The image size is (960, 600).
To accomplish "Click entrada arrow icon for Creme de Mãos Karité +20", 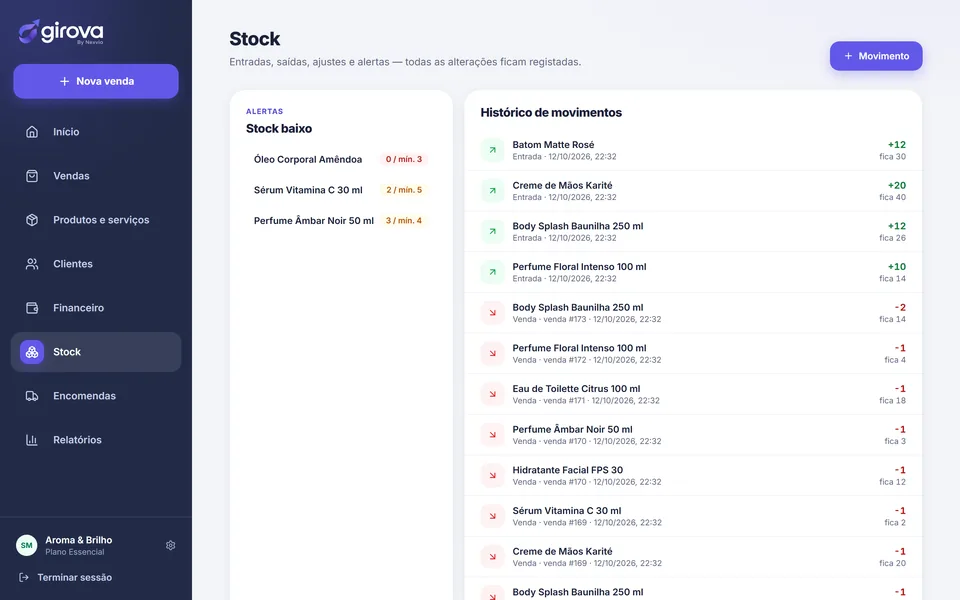I will 492,191.
